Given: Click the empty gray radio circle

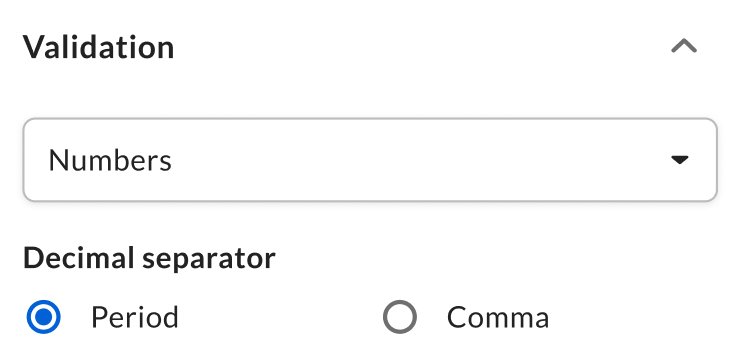Looking at the screenshot, I should point(400,317).
